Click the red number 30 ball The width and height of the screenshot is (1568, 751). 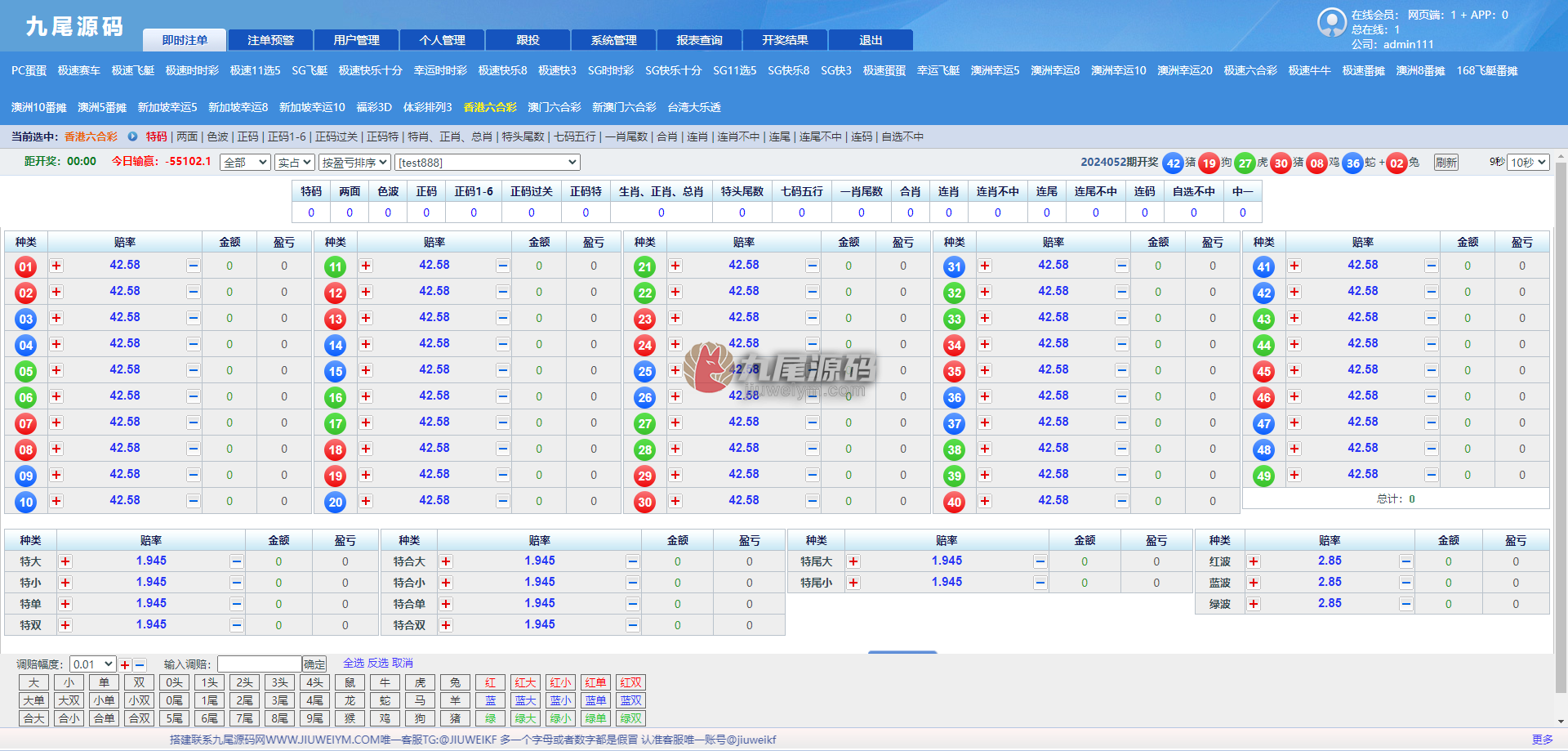click(x=645, y=503)
